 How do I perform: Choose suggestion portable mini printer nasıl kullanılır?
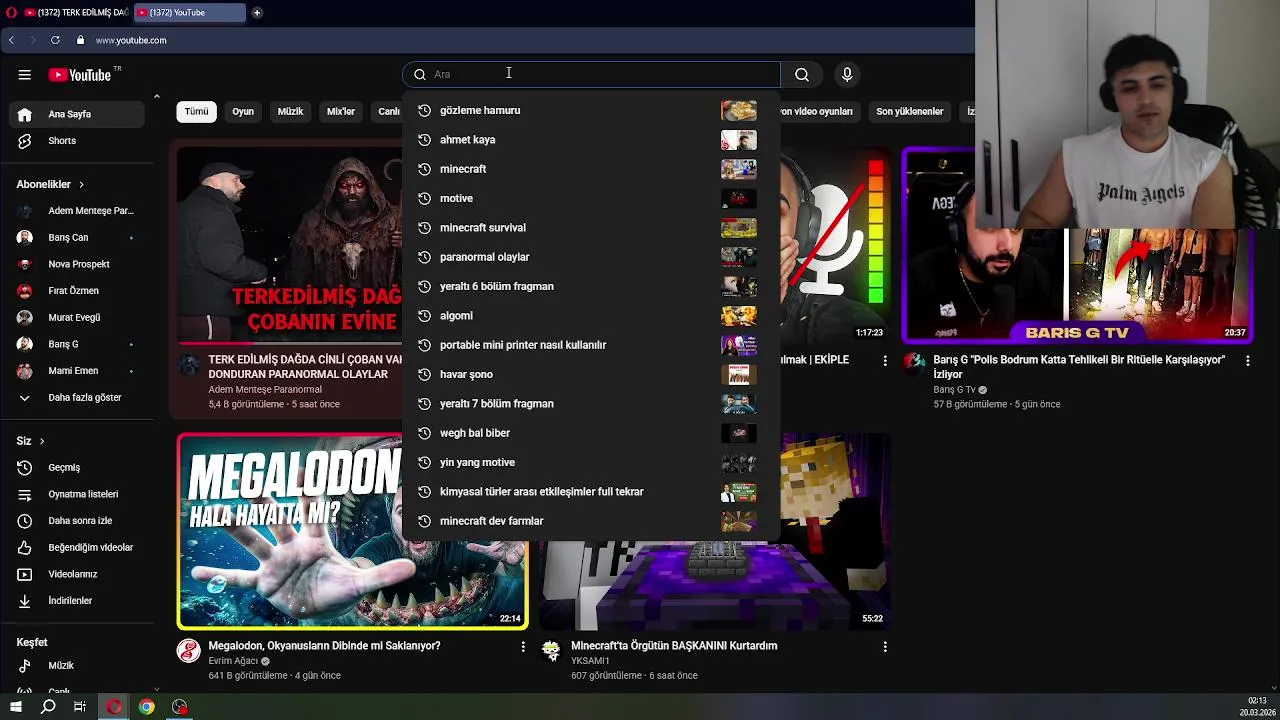click(x=591, y=345)
